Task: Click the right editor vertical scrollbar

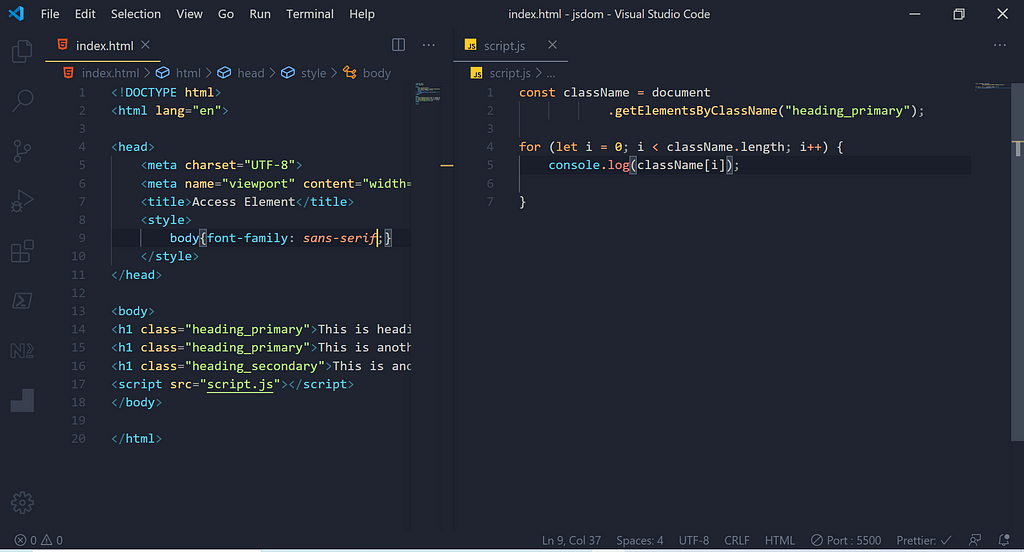Action: [x=1017, y=261]
